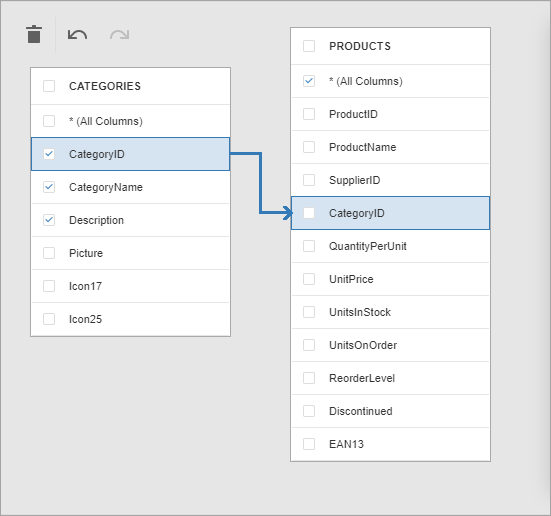The width and height of the screenshot is (551, 516).
Task: Uncheck All Columns in PRODUCTS table
Action: coord(309,81)
